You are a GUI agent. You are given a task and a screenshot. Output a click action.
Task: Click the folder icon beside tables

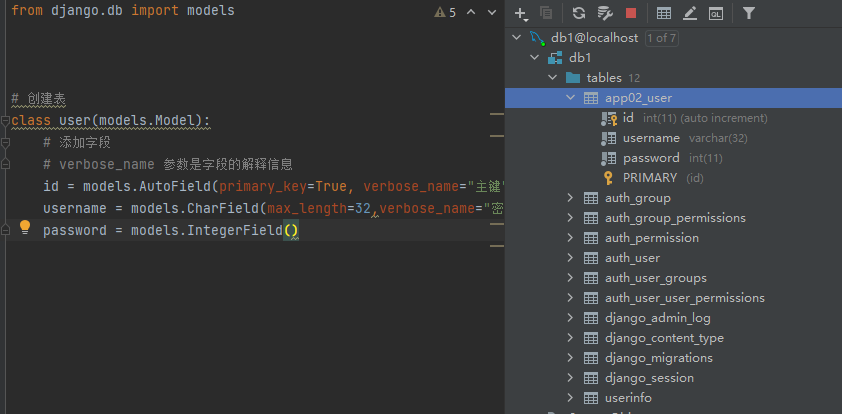coord(573,78)
